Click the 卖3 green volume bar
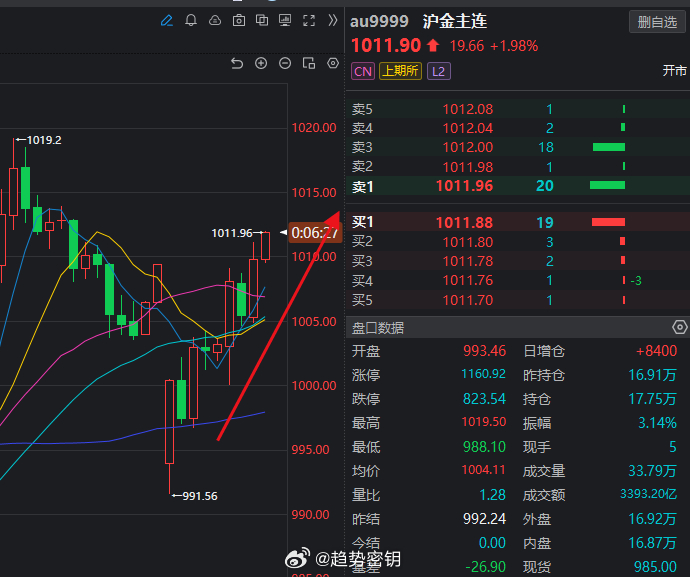This screenshot has width=690, height=577. 609,147
